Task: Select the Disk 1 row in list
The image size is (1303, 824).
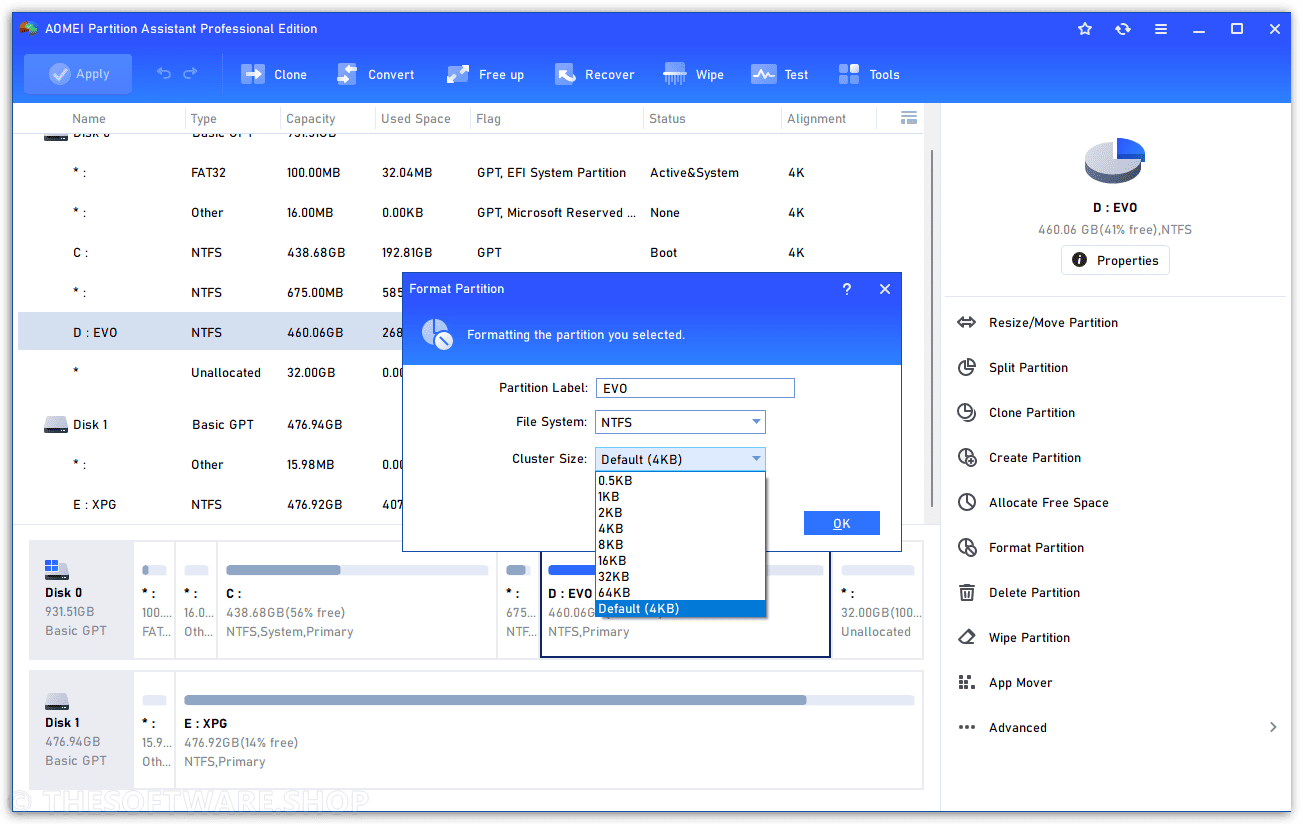Action: [x=210, y=424]
